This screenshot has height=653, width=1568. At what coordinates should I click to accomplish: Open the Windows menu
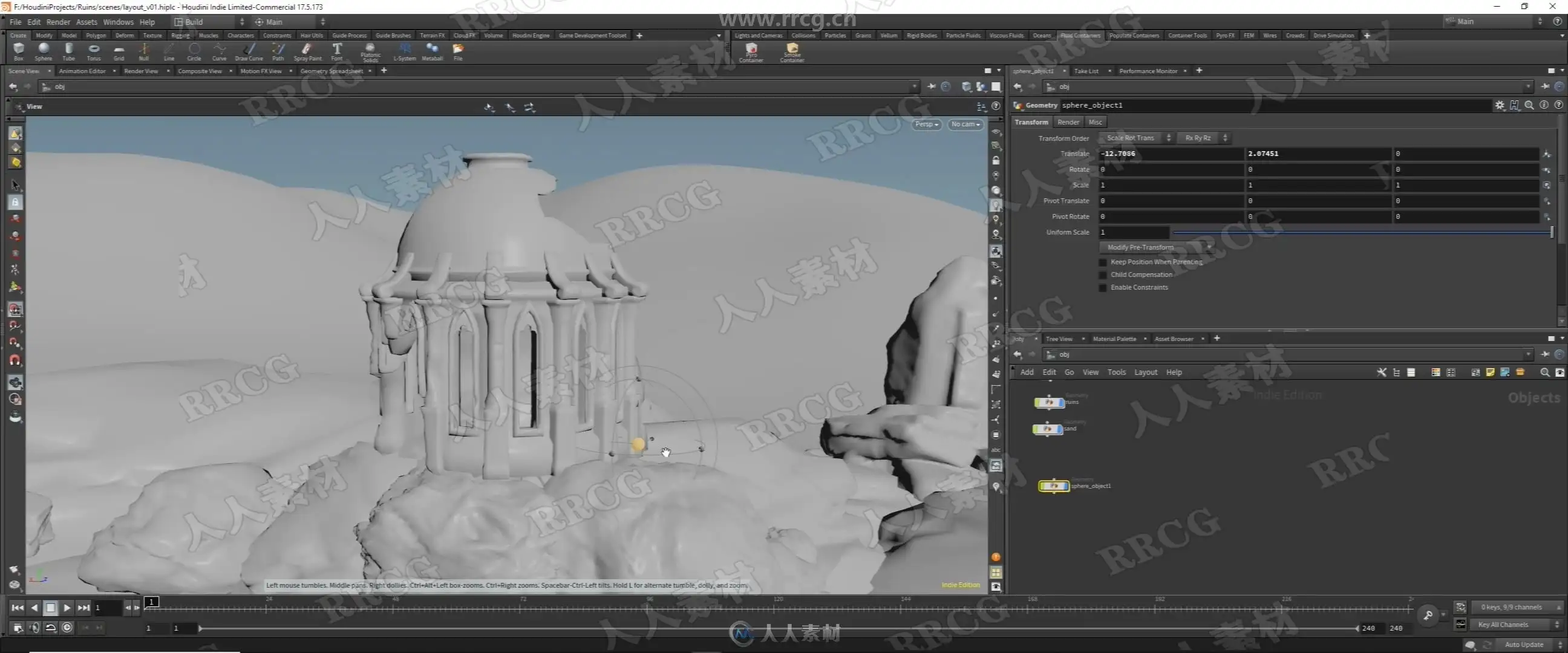118,22
